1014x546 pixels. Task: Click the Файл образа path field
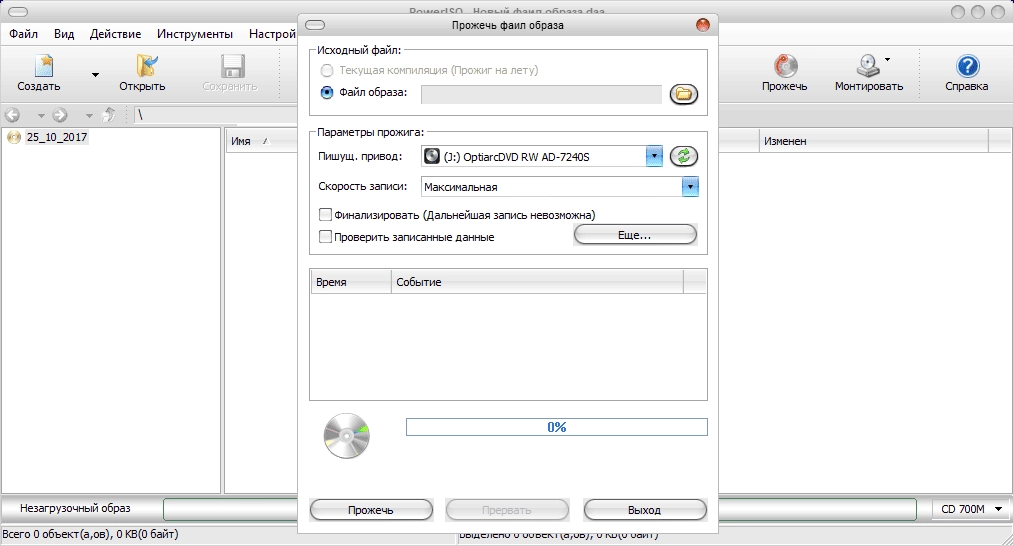[541, 94]
